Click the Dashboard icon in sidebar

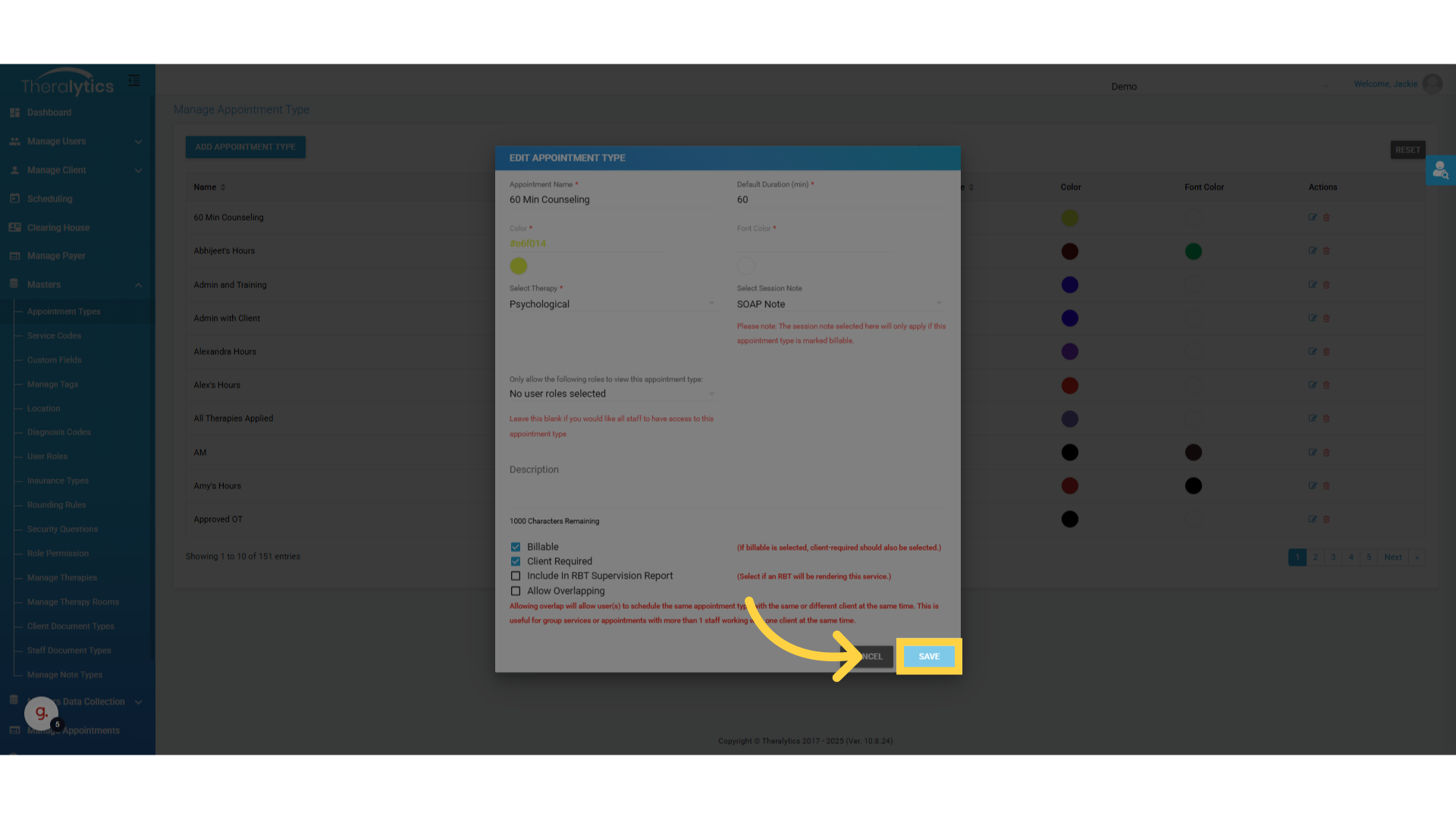(x=14, y=112)
